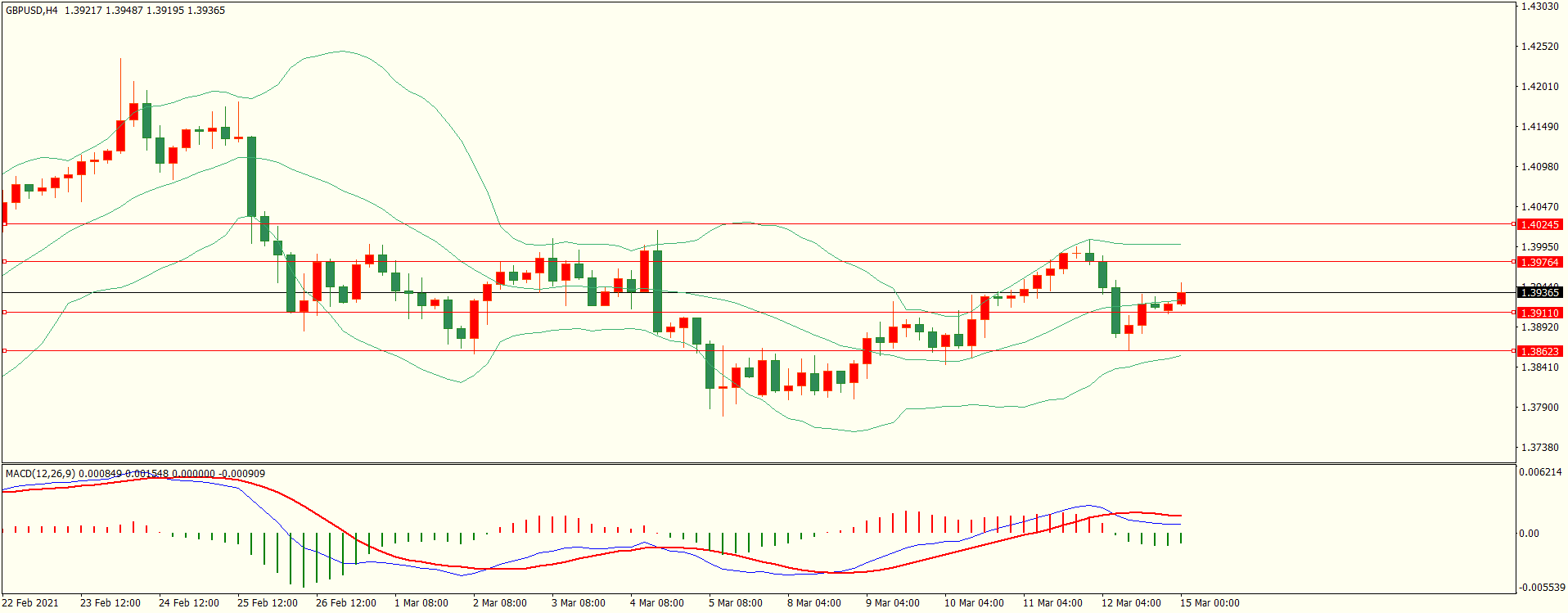
Task: Click the 8 Mar 04:00 time label
Action: (x=814, y=603)
